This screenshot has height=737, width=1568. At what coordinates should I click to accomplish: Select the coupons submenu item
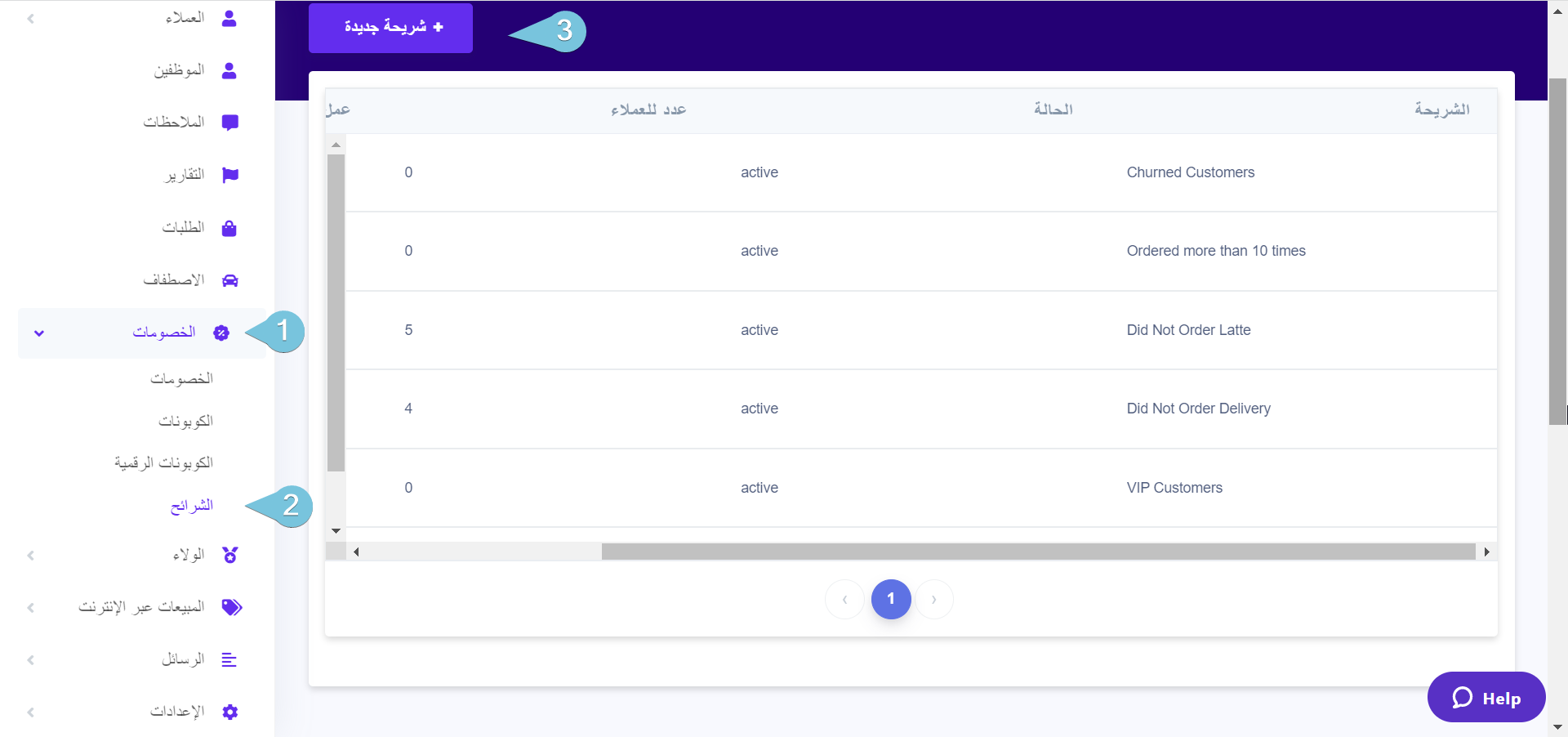point(185,421)
